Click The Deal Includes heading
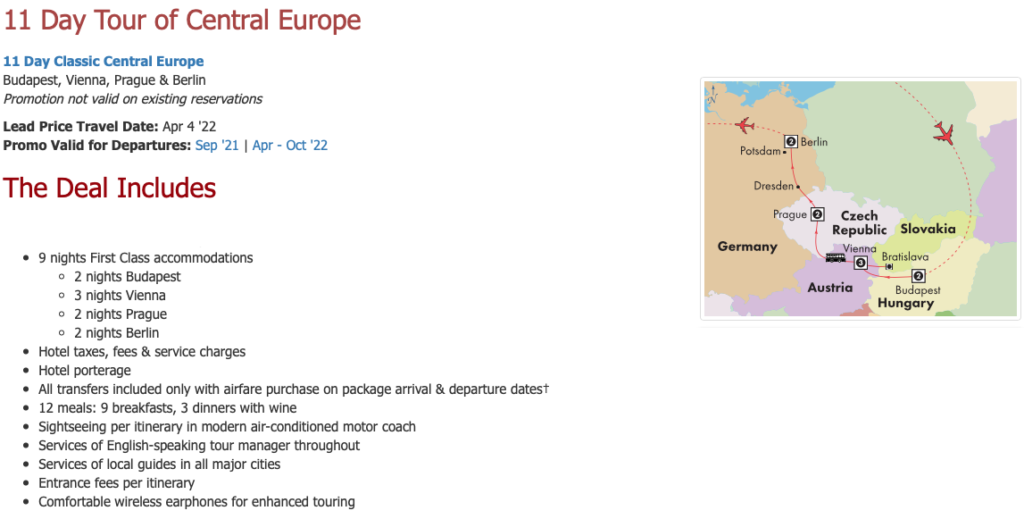The height and width of the screenshot is (519, 1024). click(x=110, y=188)
